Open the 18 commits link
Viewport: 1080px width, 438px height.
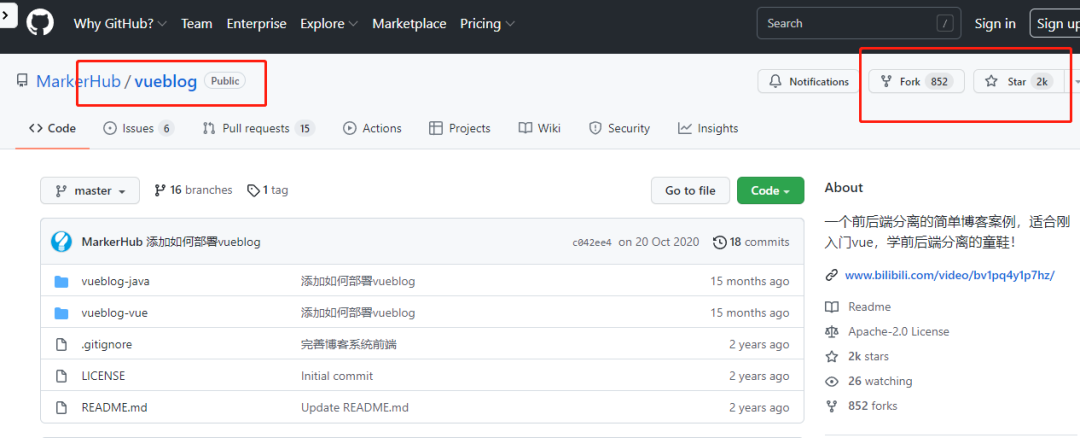[x=751, y=242]
